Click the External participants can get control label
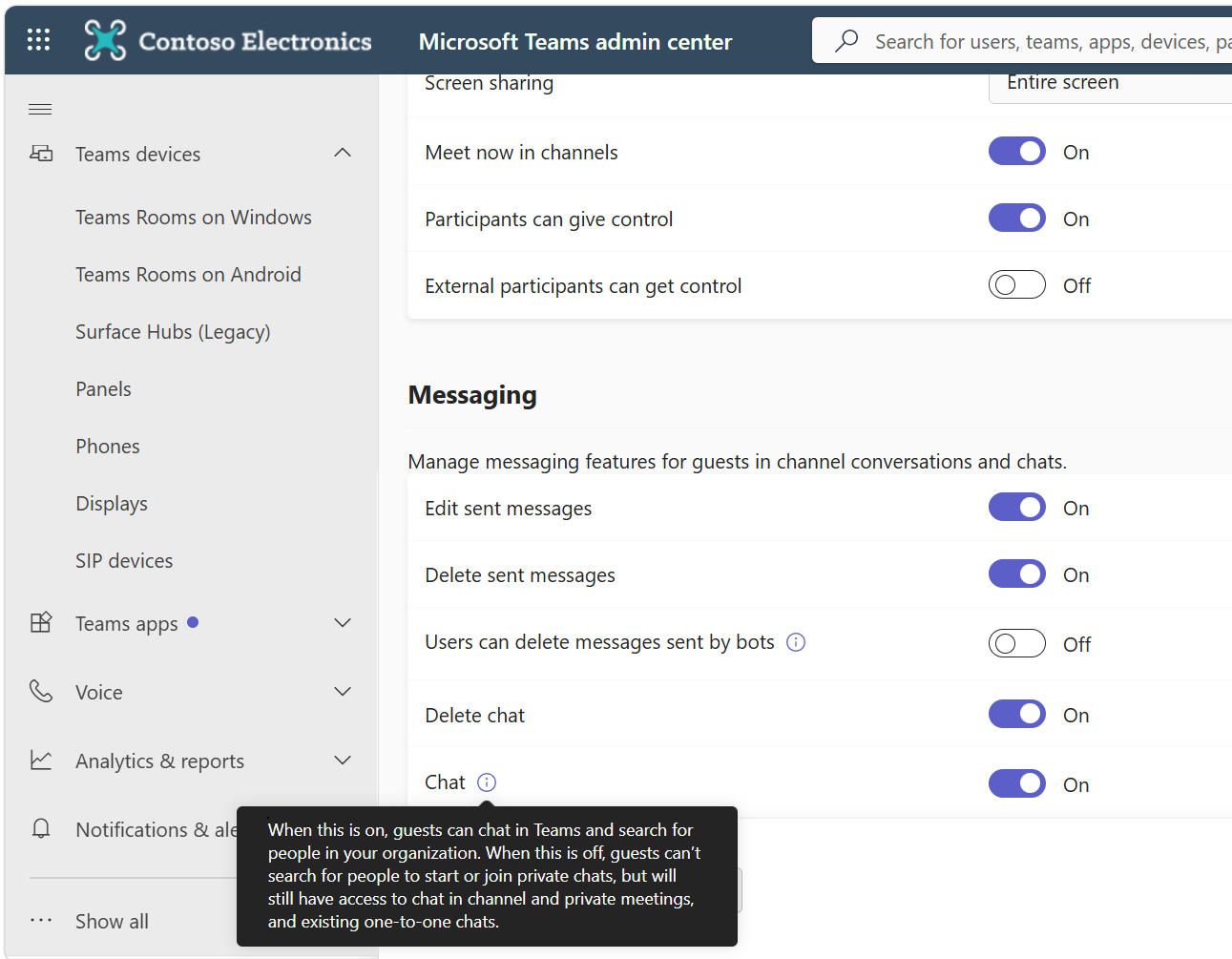Screen dimensions: 1232x959 (x=583, y=286)
